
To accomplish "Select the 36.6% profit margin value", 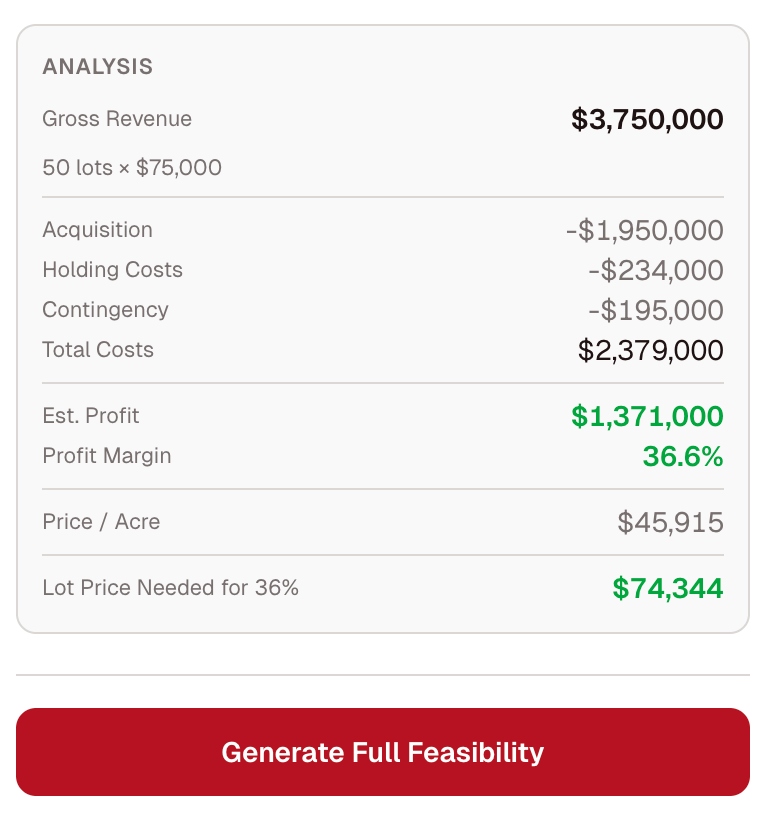I will tap(682, 457).
